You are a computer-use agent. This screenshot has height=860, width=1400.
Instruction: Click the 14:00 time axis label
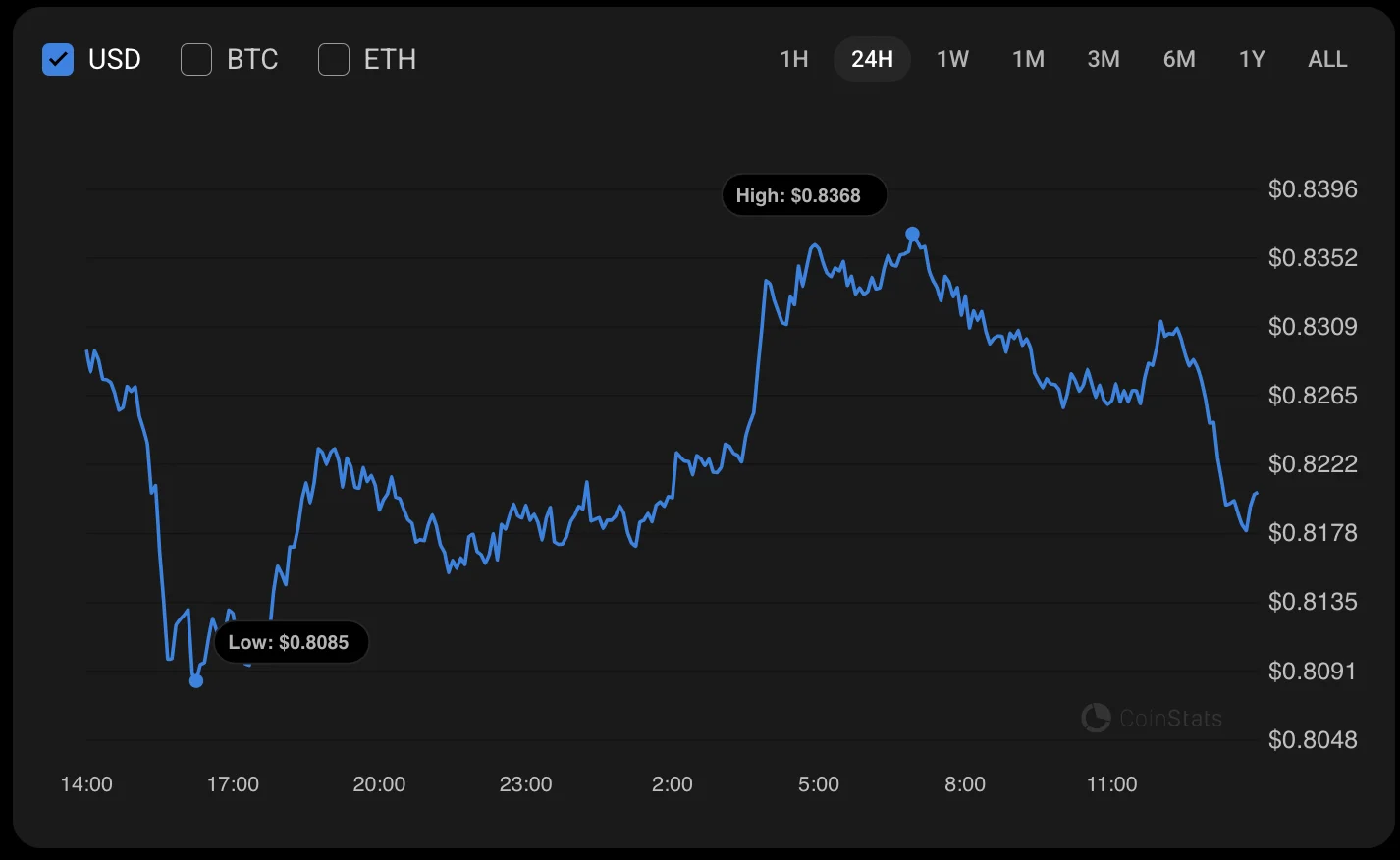[86, 784]
